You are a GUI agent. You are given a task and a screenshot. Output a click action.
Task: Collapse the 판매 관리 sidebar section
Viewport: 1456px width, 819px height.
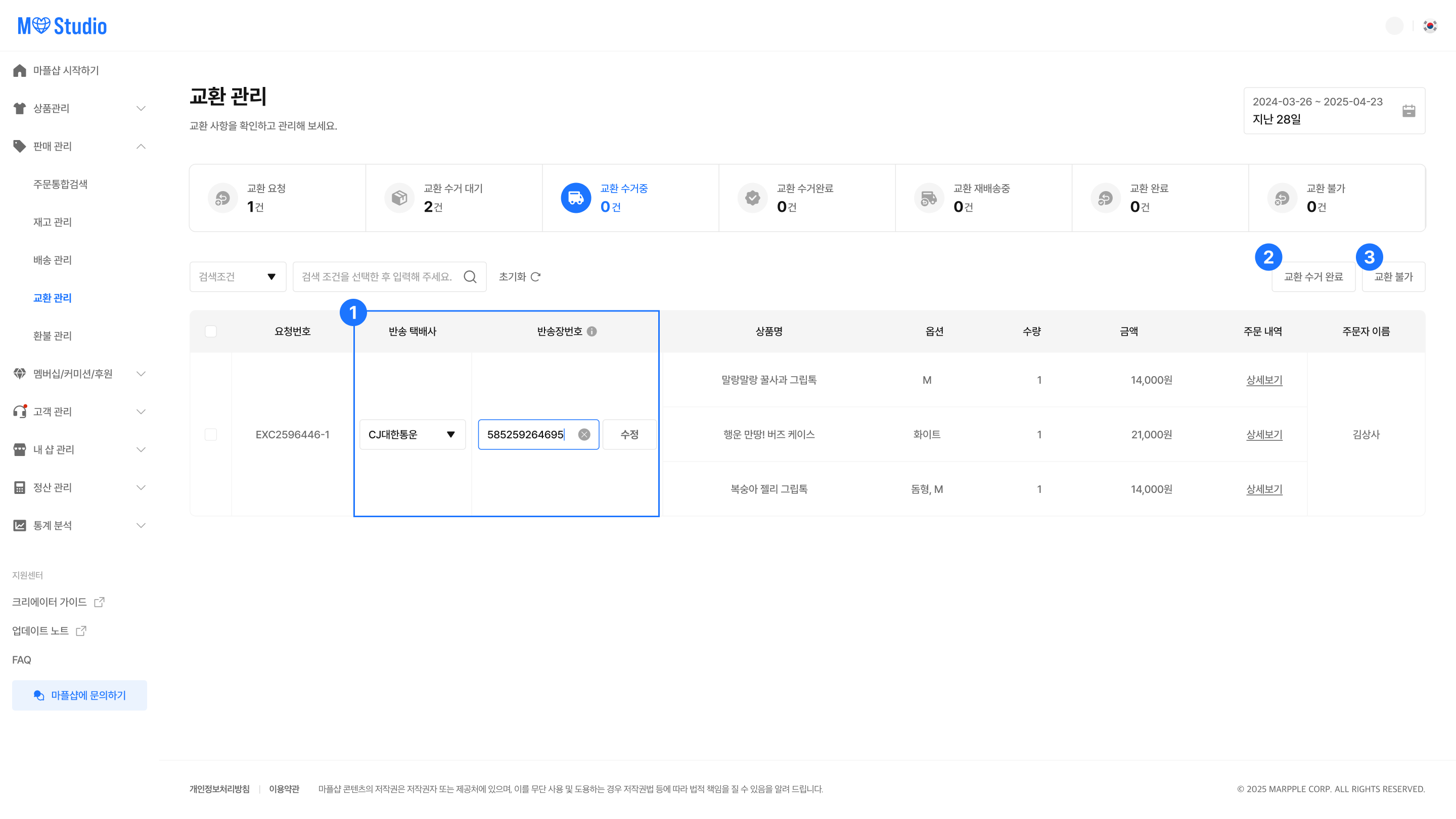(x=141, y=147)
